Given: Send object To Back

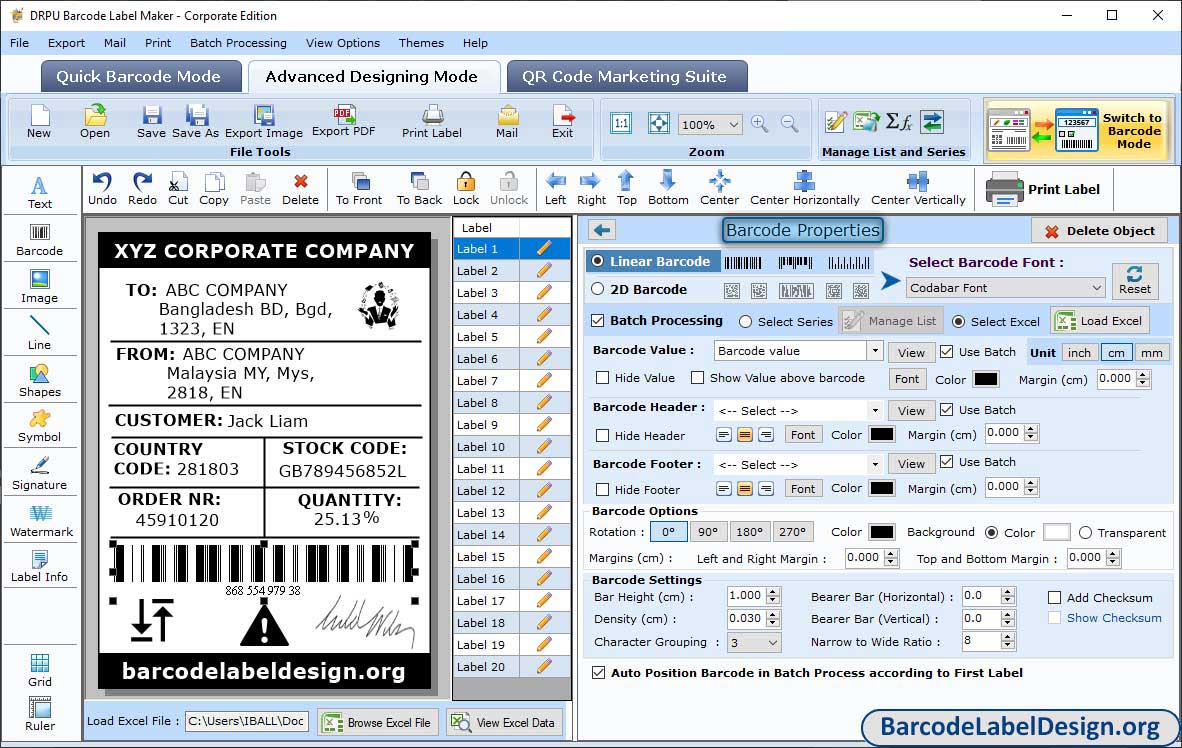Looking at the screenshot, I should pos(419,189).
